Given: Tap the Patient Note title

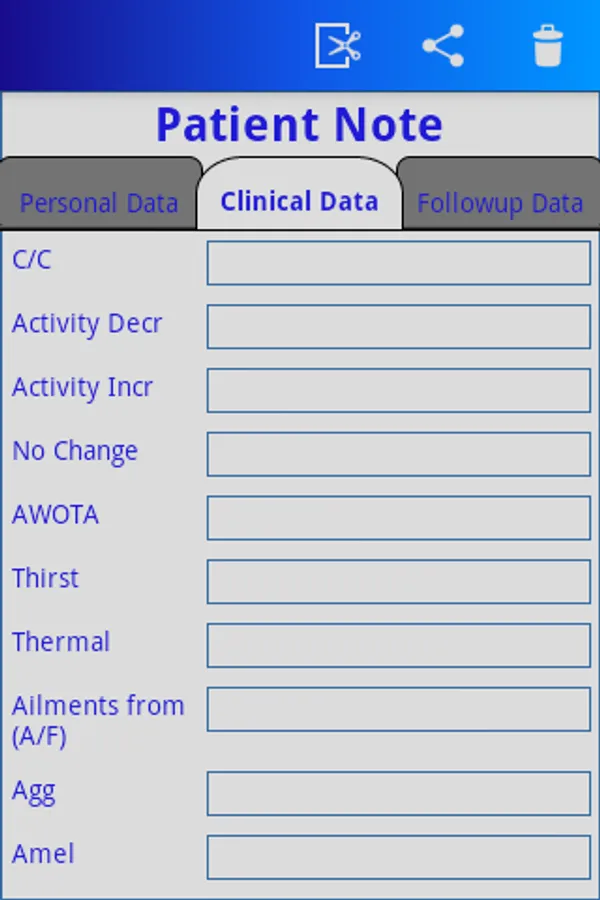Looking at the screenshot, I should pyautogui.click(x=299, y=125).
